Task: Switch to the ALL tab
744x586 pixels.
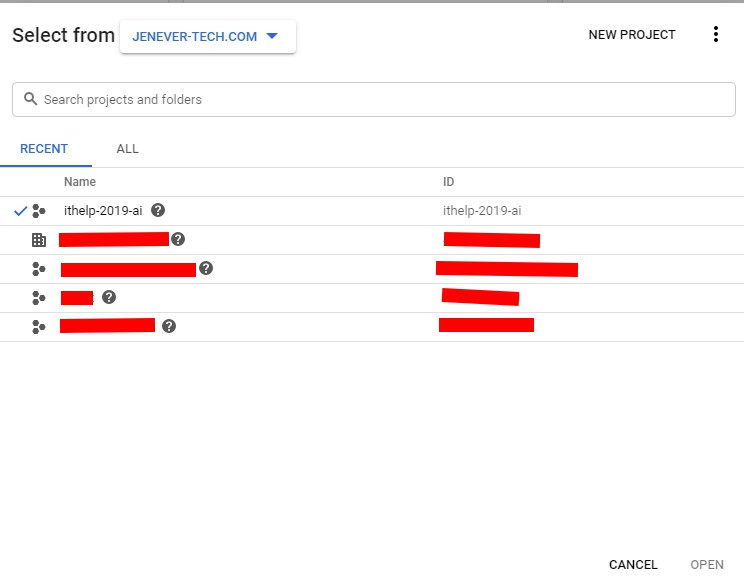Action: tap(127, 149)
